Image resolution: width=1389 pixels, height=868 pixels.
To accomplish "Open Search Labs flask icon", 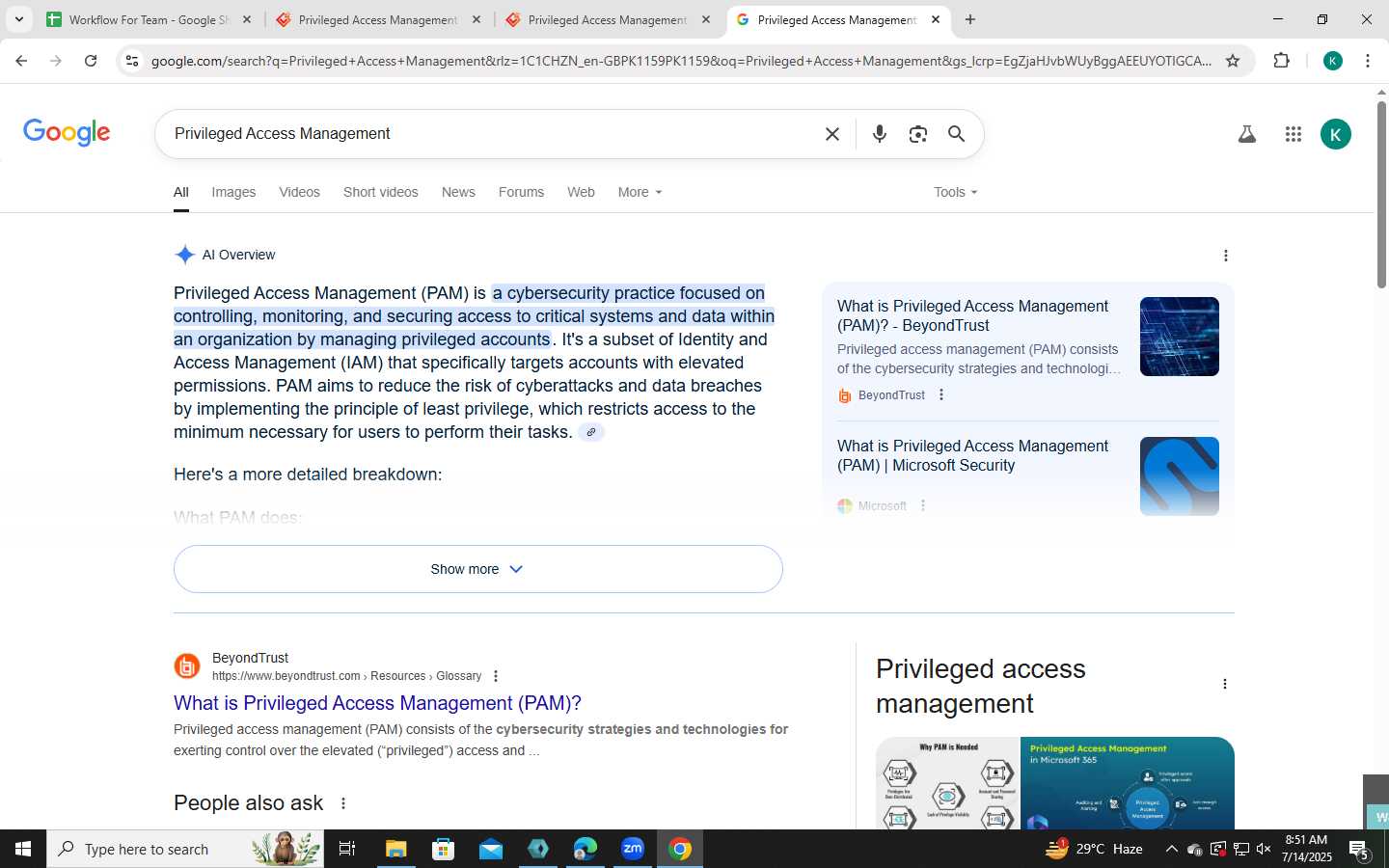I will 1247,134.
